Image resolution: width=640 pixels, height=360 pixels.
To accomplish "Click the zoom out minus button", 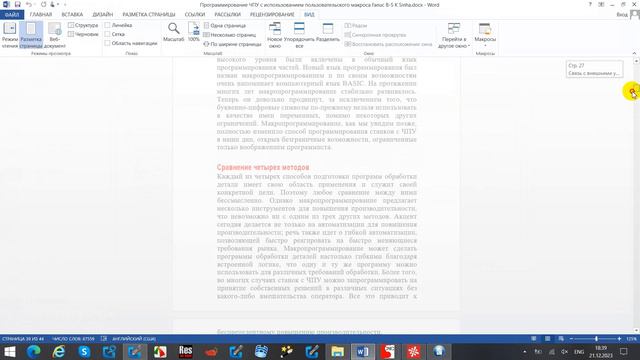I will (x=571, y=339).
